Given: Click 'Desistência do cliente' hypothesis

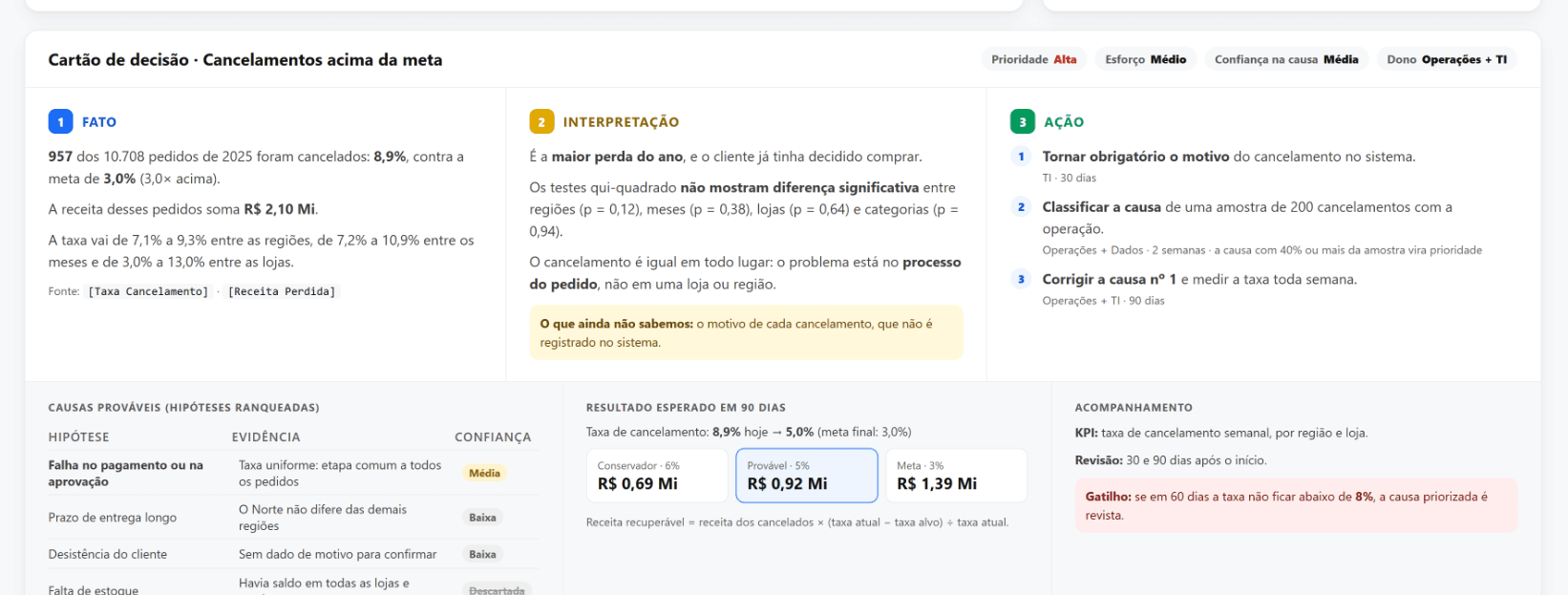Looking at the screenshot, I should click(108, 554).
